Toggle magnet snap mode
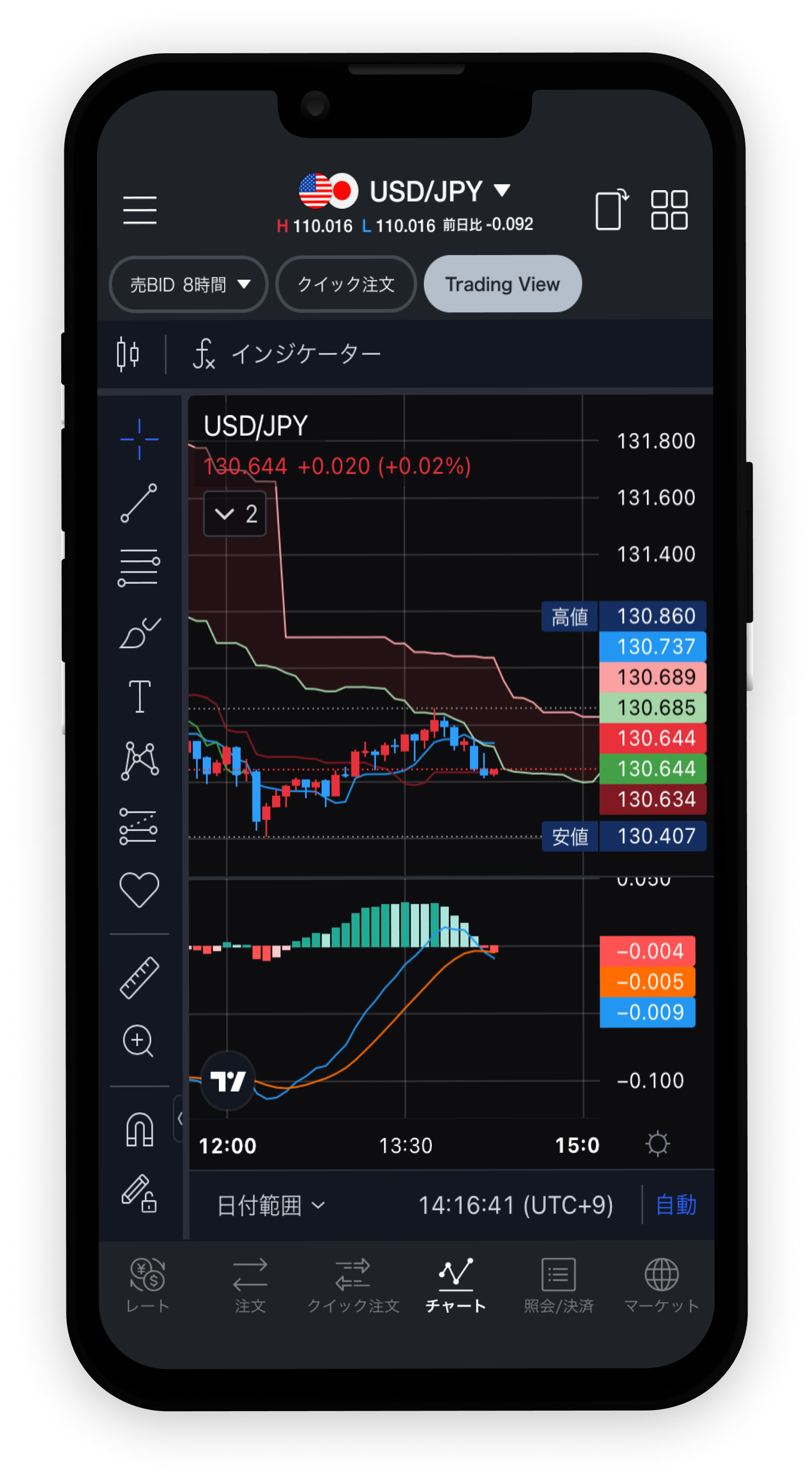This screenshot has height=1482, width=812. [139, 1130]
